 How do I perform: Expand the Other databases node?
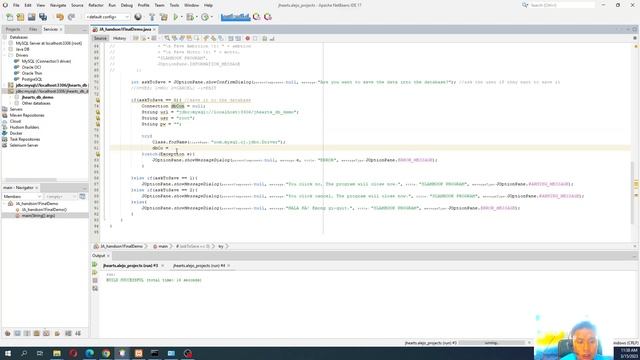[11, 103]
